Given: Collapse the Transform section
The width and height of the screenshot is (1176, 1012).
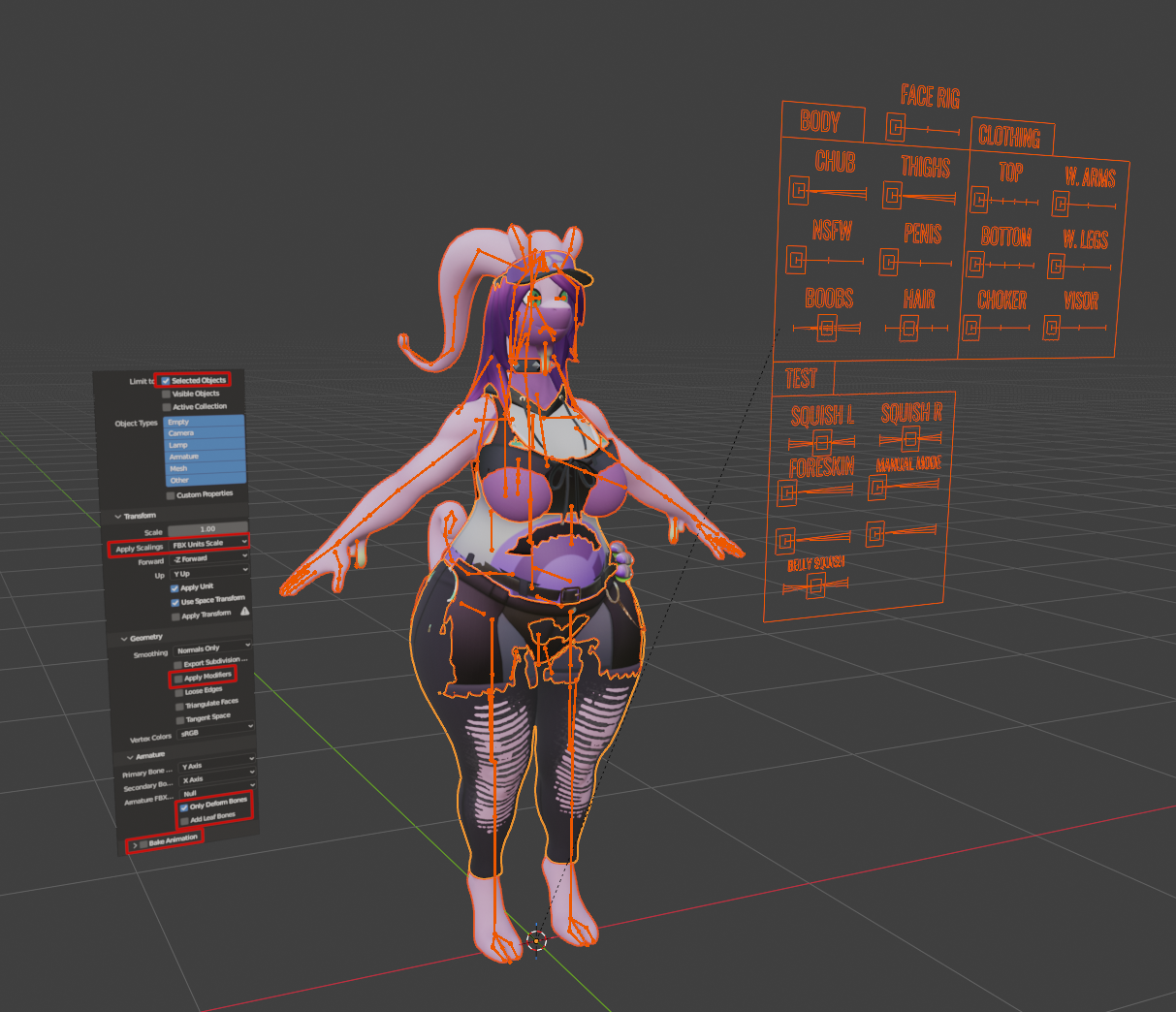Looking at the screenshot, I should point(118,517).
